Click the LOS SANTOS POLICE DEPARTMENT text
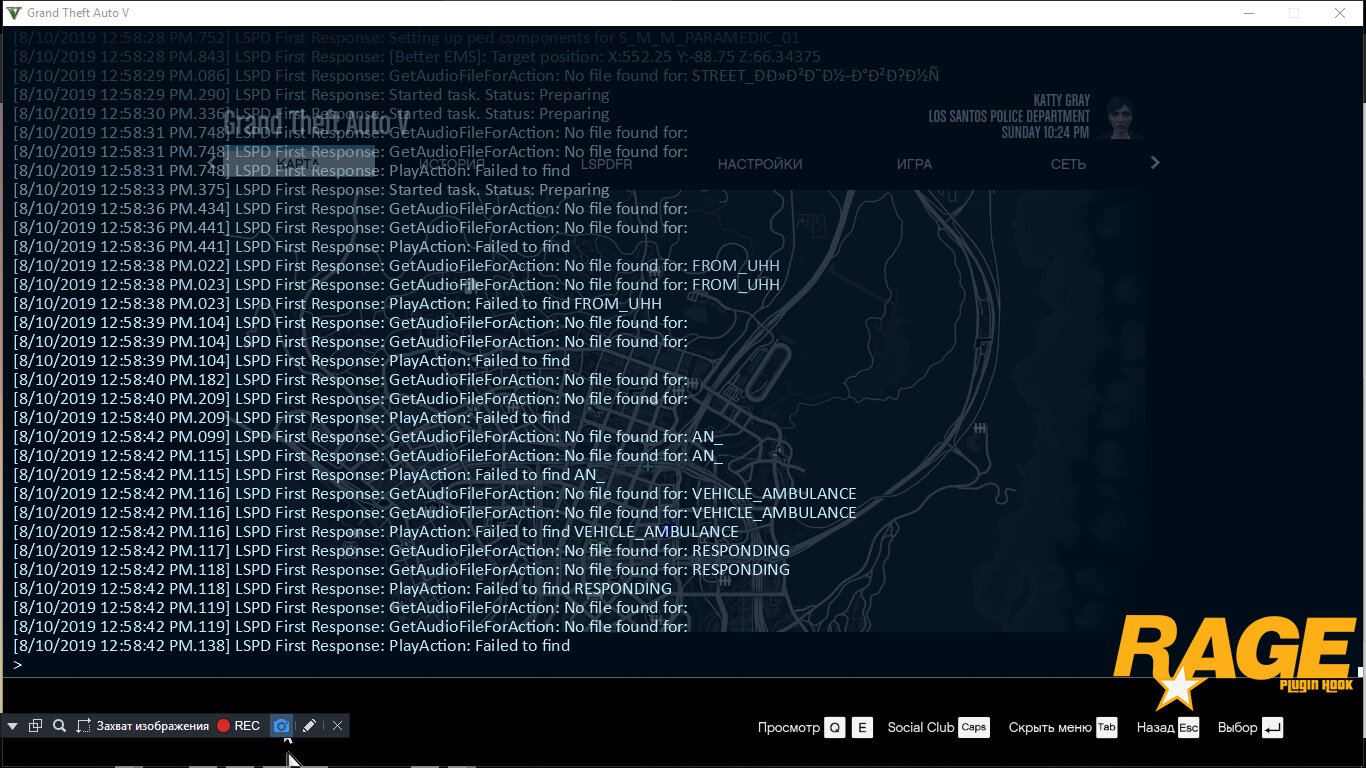This screenshot has height=768, width=1366. coord(1009,117)
